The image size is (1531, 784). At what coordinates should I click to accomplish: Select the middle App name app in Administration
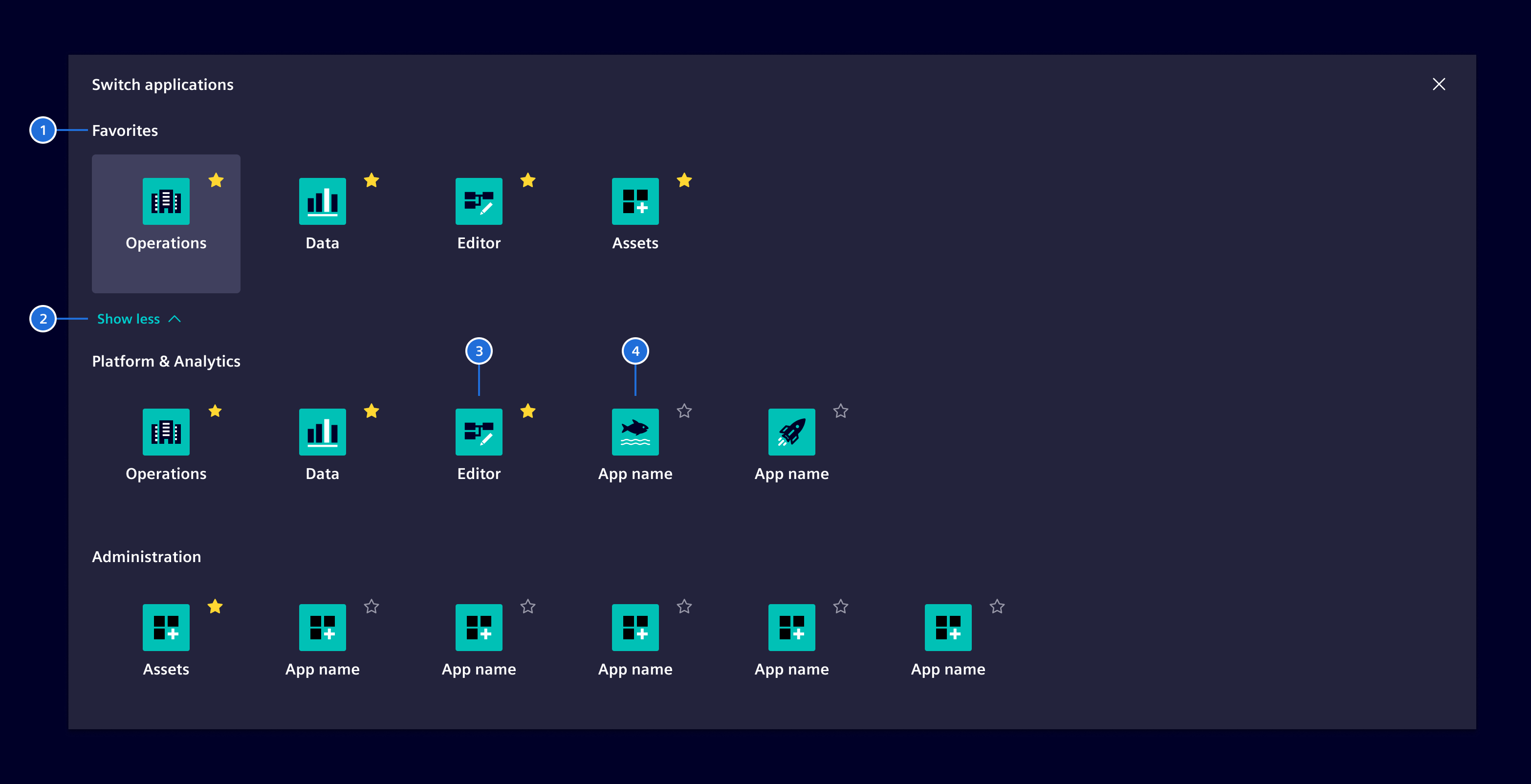pyautogui.click(x=635, y=627)
